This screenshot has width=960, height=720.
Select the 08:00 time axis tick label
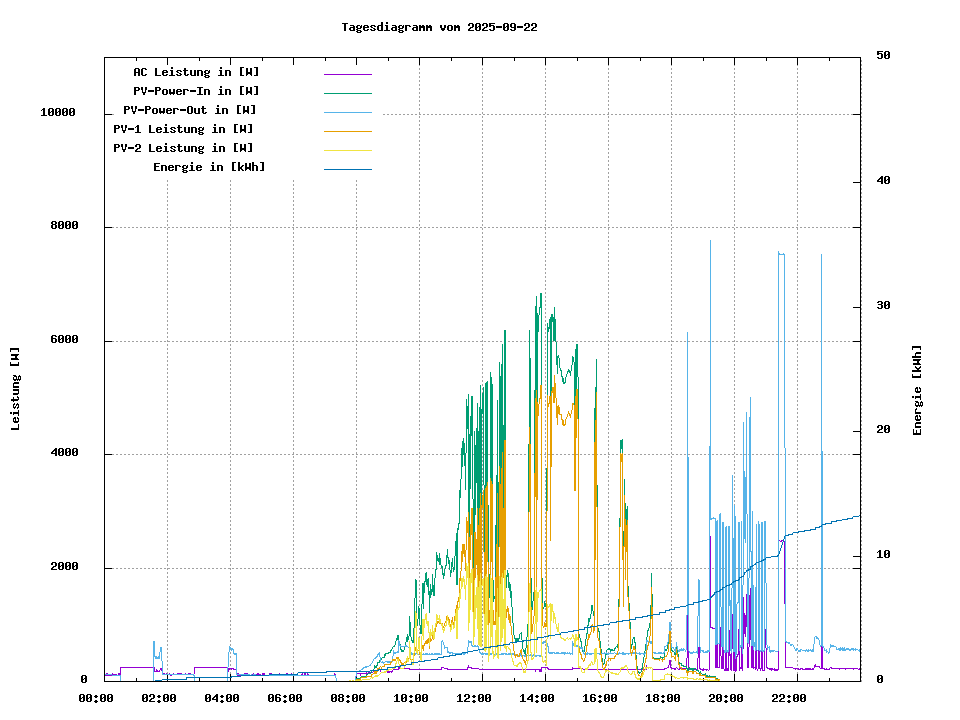(348, 698)
